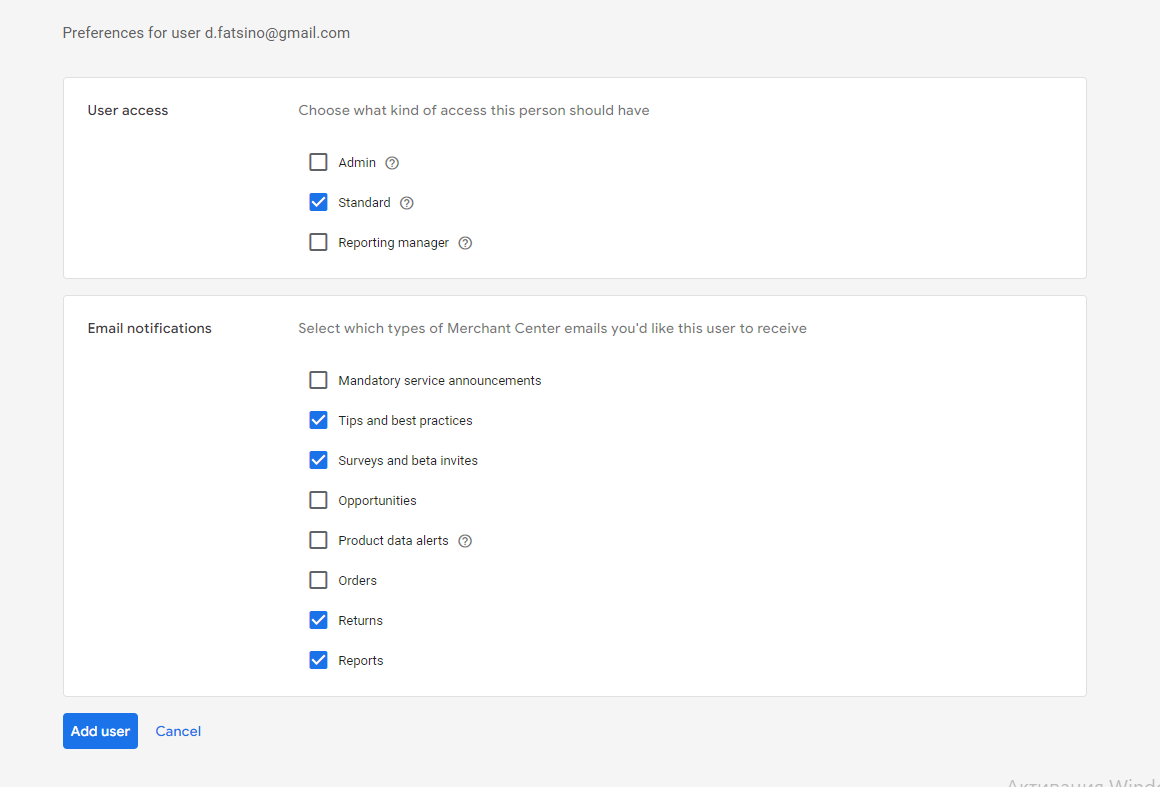Uncheck Surveys and beta invites
The width and height of the screenshot is (1160, 787).
(318, 460)
